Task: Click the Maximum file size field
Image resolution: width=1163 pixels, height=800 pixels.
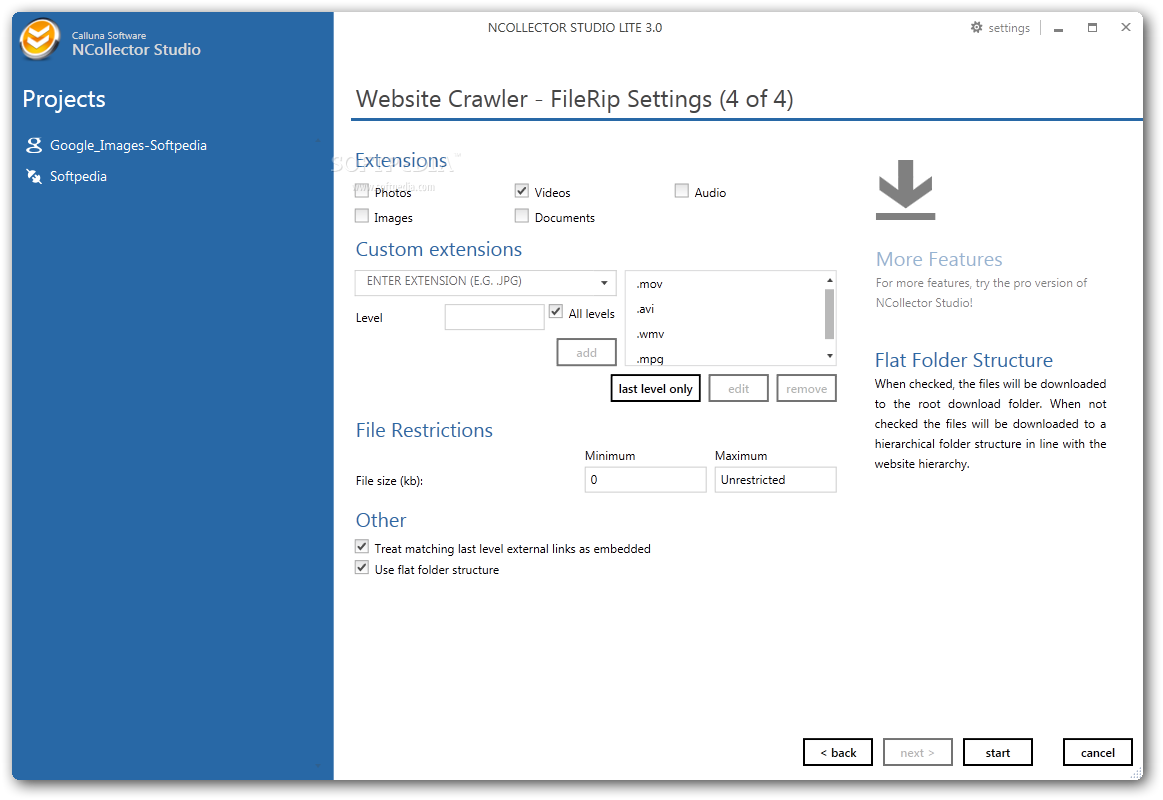Action: 775,480
